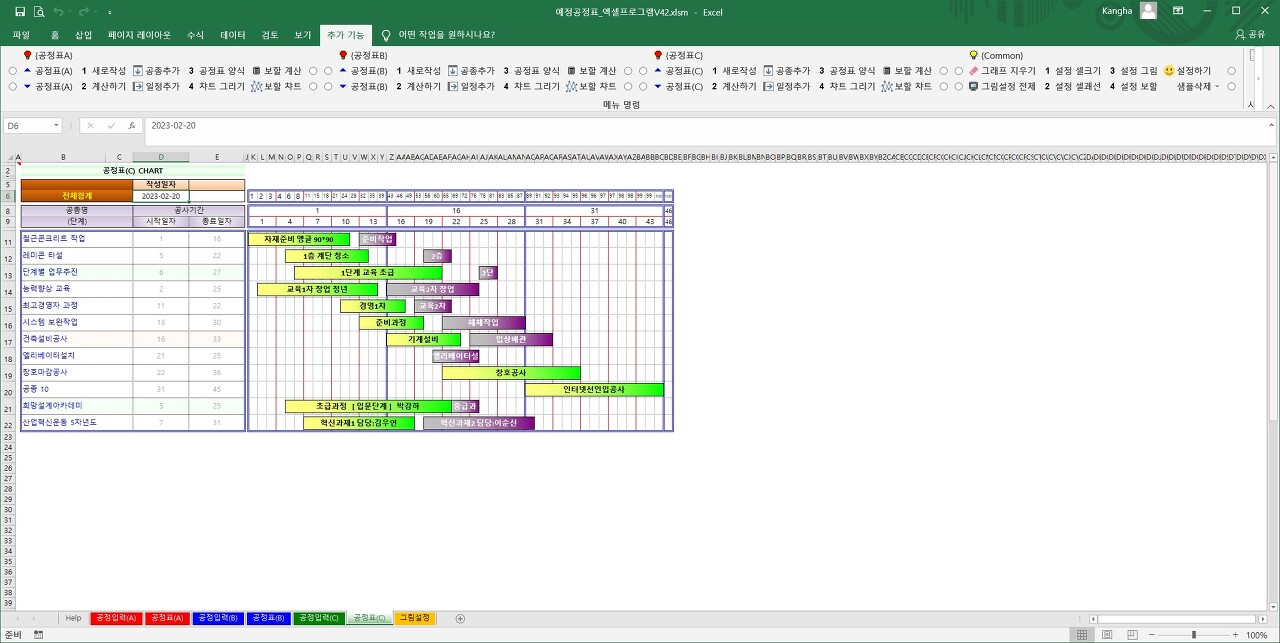Click 공종추가 icon in the 공정표(A) group

coord(137,71)
